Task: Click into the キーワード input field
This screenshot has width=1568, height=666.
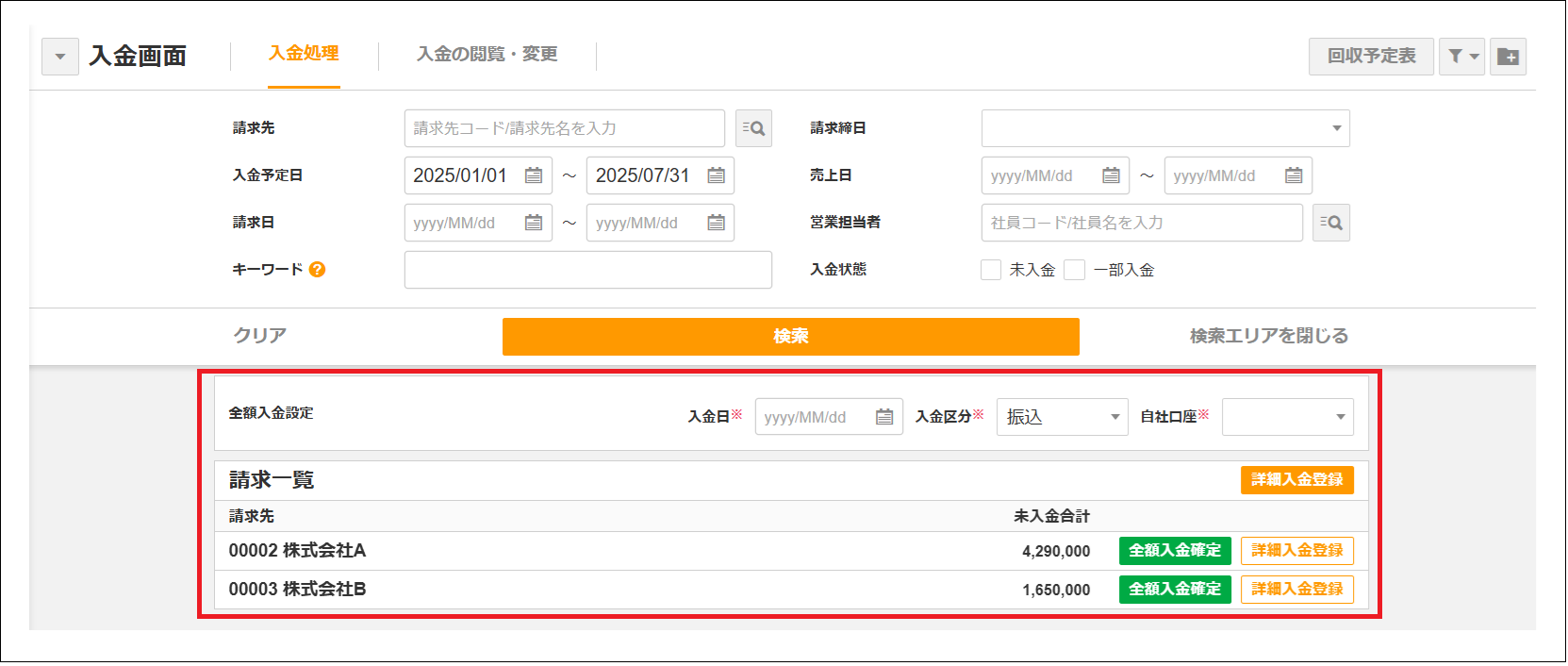Action: coord(587,270)
